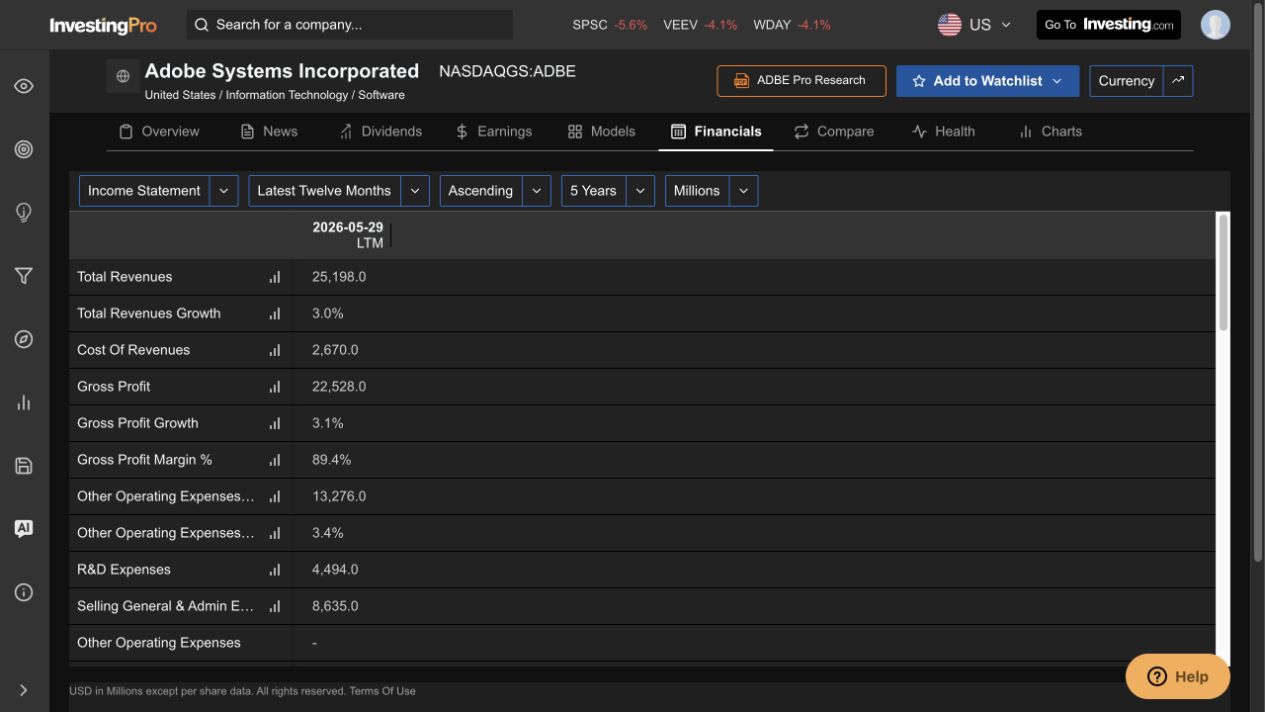Switch to the Compare tab
Image resolution: width=1265 pixels, height=712 pixels.
click(x=834, y=131)
